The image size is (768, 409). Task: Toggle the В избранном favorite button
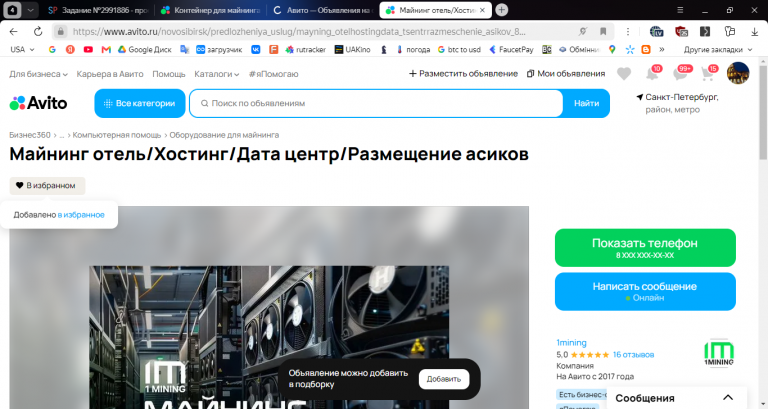pos(47,186)
